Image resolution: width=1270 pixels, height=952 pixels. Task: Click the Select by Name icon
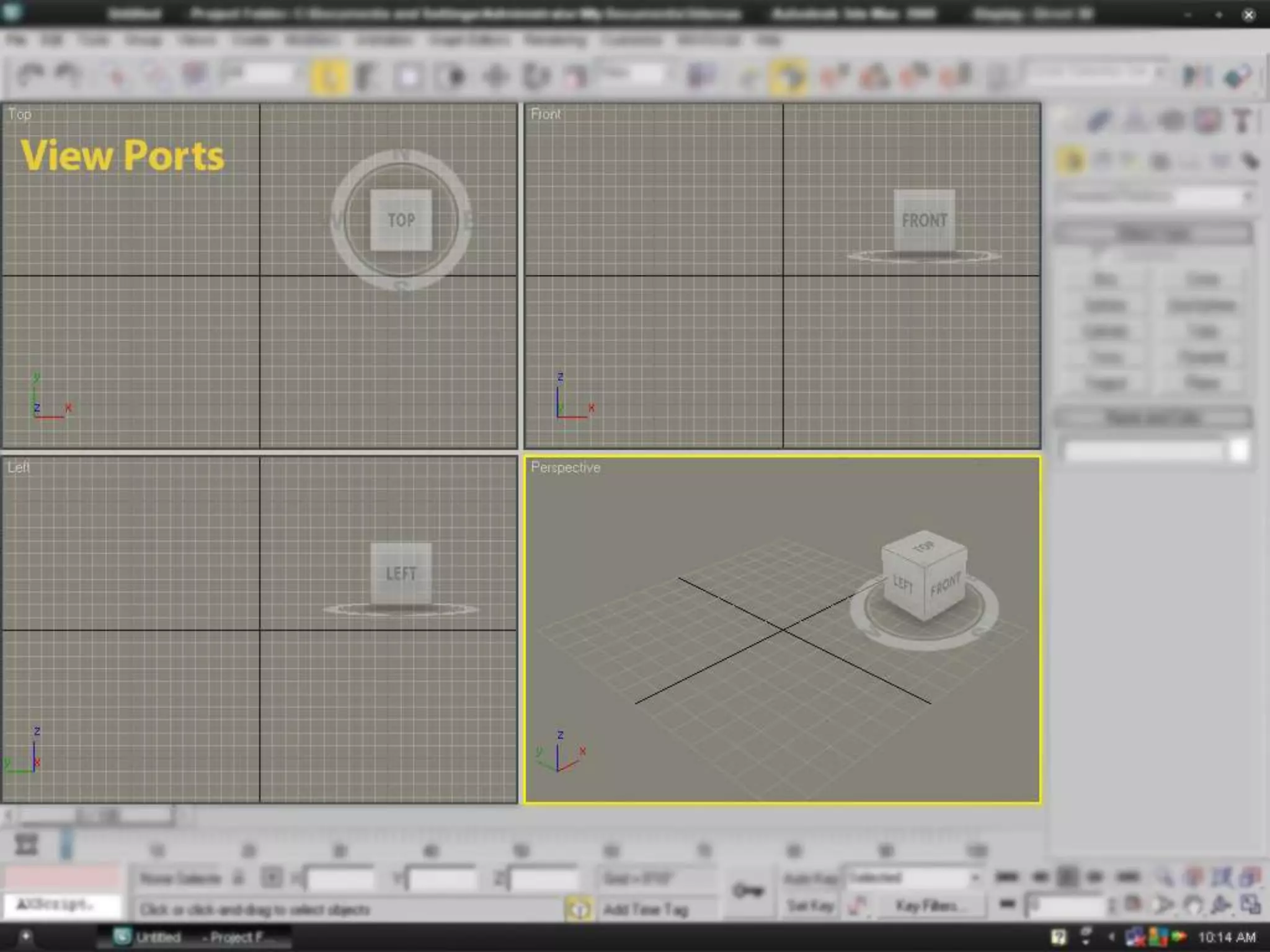(366, 77)
